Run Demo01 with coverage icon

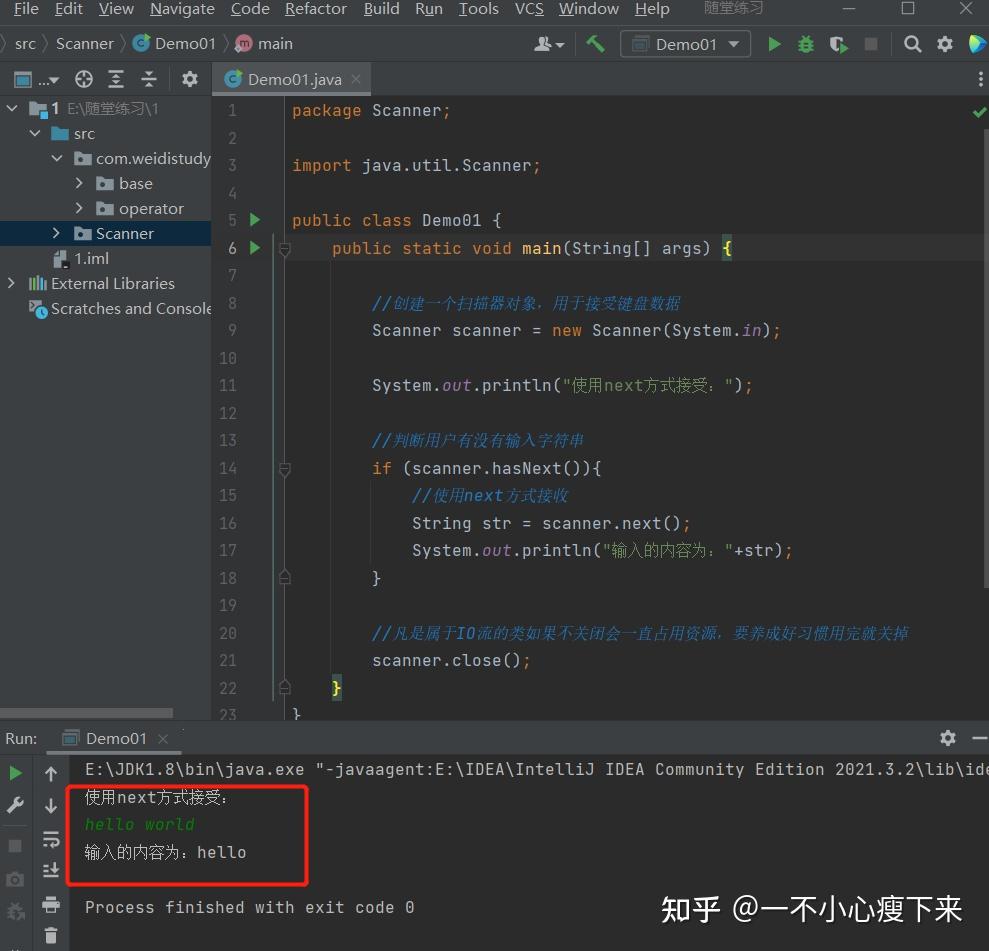[838, 43]
